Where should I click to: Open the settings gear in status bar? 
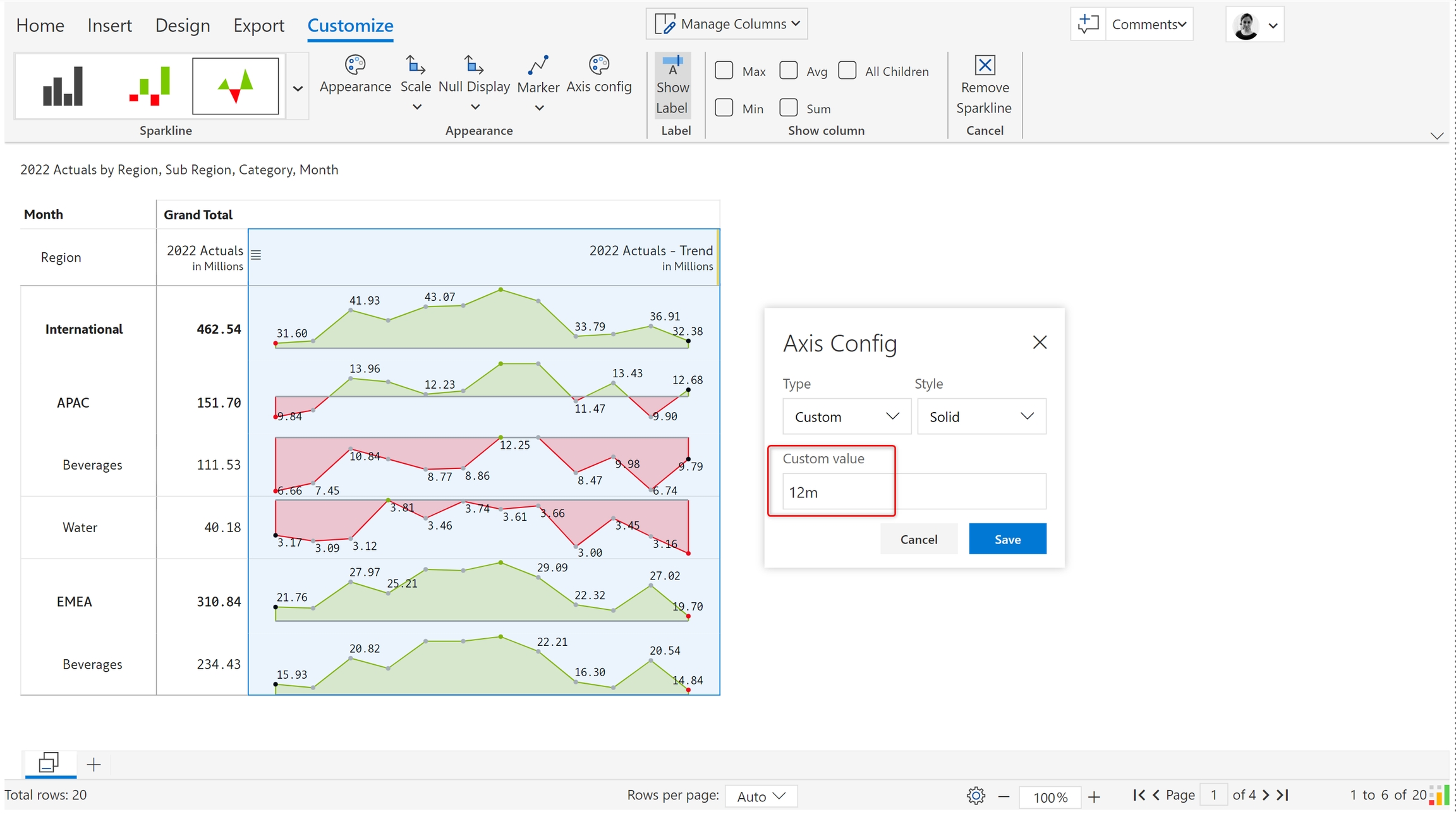pos(976,796)
